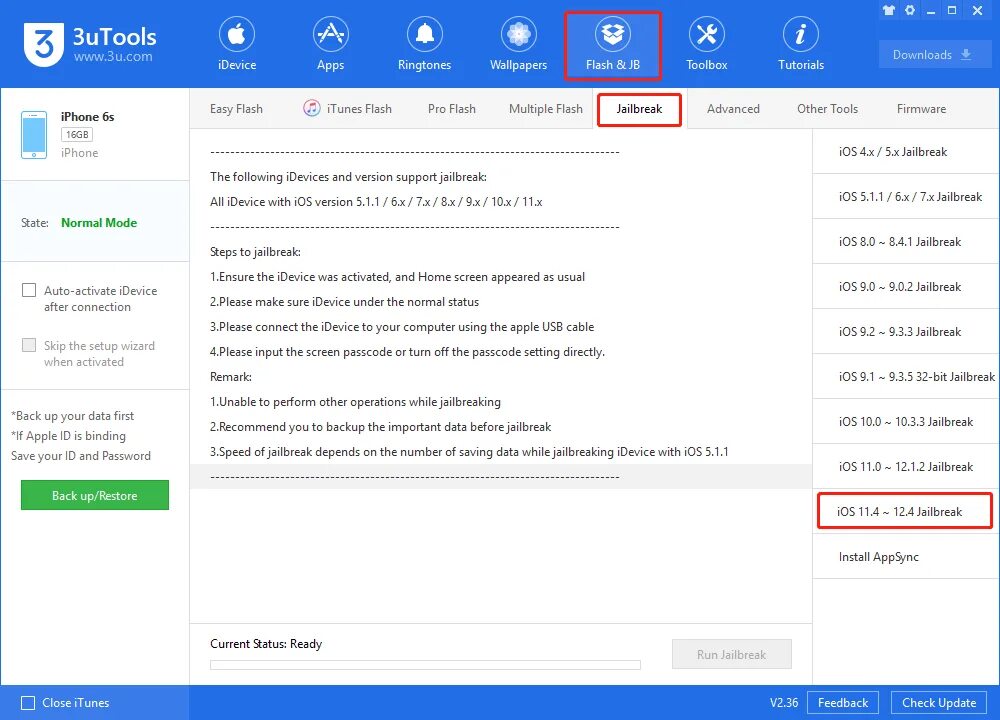Screen dimensions: 1000x720
Task: Click the Back up/Restore button
Action: (94, 496)
